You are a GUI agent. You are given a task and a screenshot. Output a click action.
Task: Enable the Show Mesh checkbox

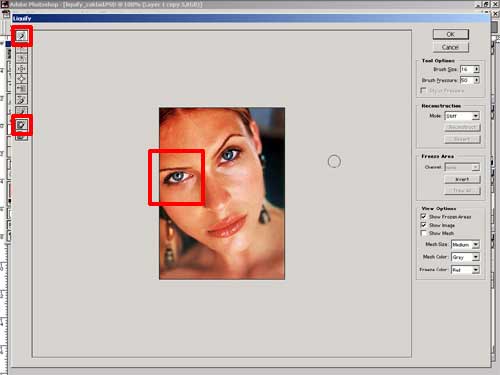(x=423, y=233)
